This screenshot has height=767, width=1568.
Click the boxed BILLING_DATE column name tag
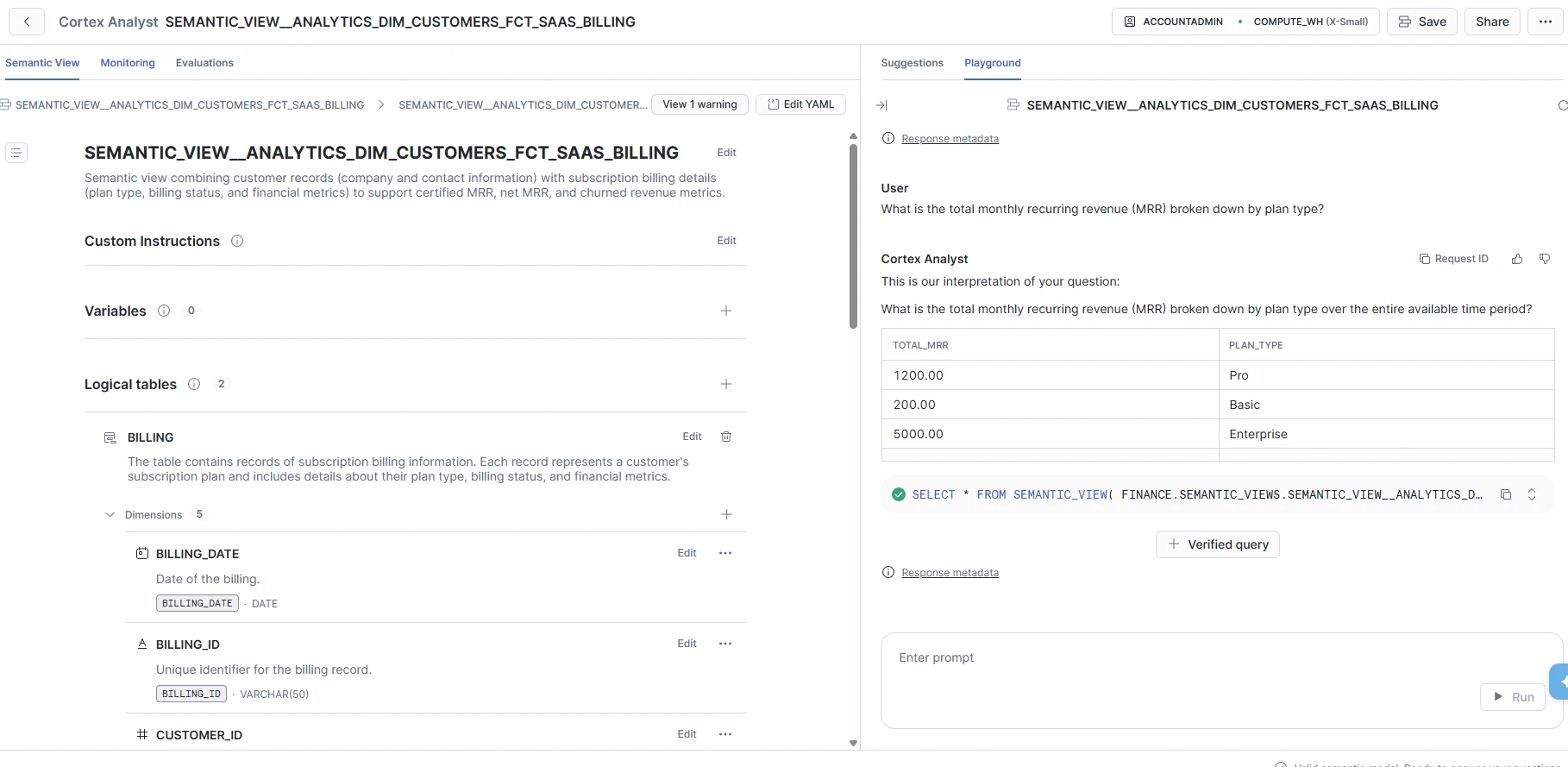[x=198, y=603]
